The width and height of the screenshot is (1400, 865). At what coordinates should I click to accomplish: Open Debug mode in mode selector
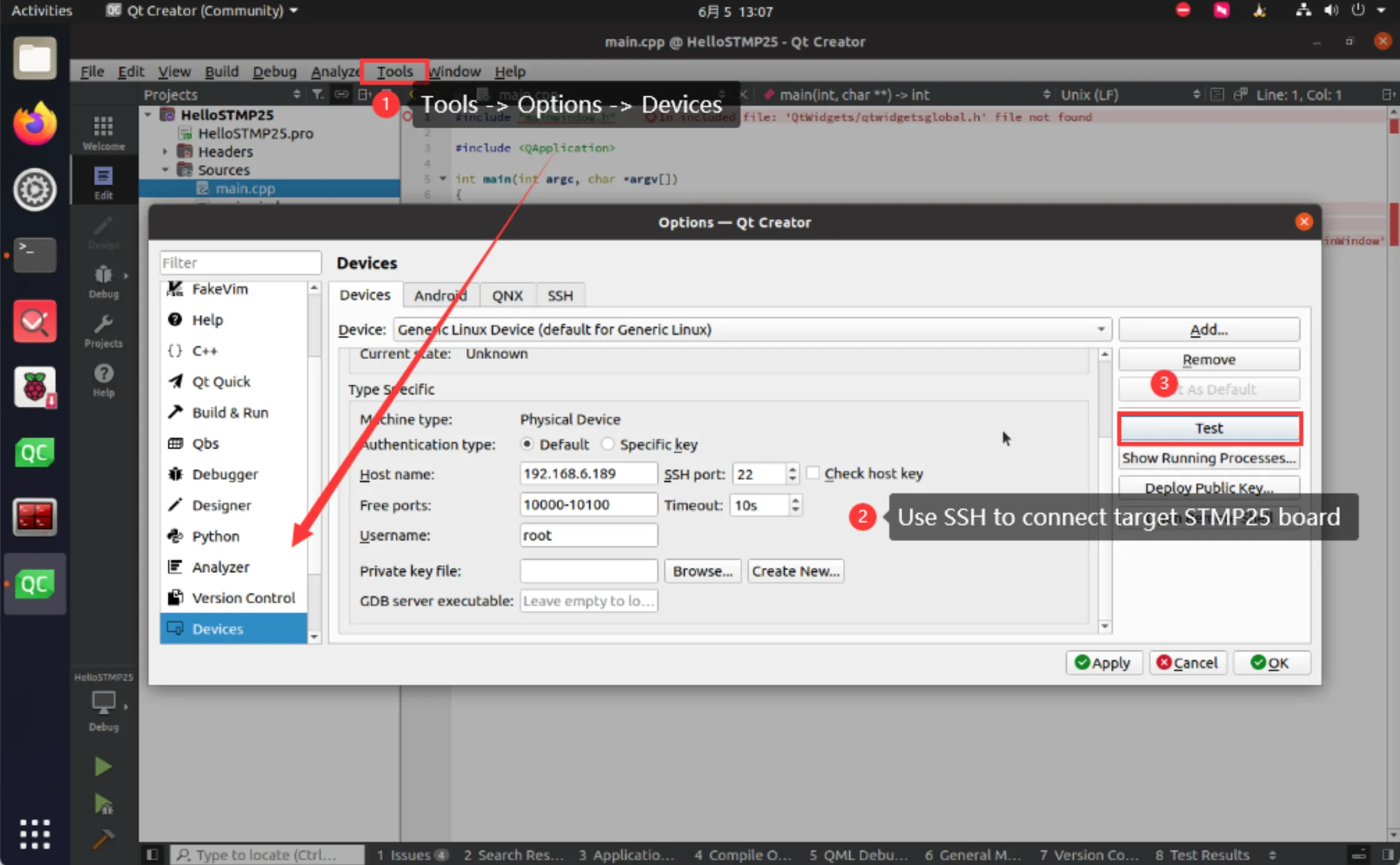103,281
